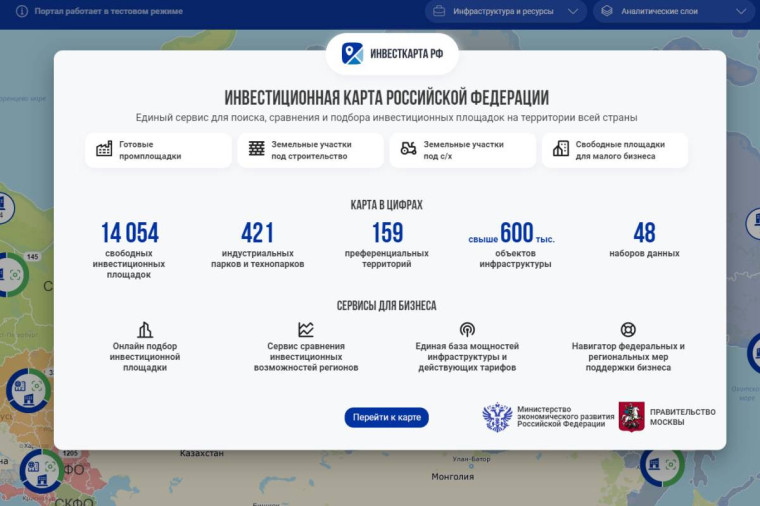Click the Улан-Батор city label on map
Image resolution: width=760 pixels, height=506 pixels.
tap(472, 459)
